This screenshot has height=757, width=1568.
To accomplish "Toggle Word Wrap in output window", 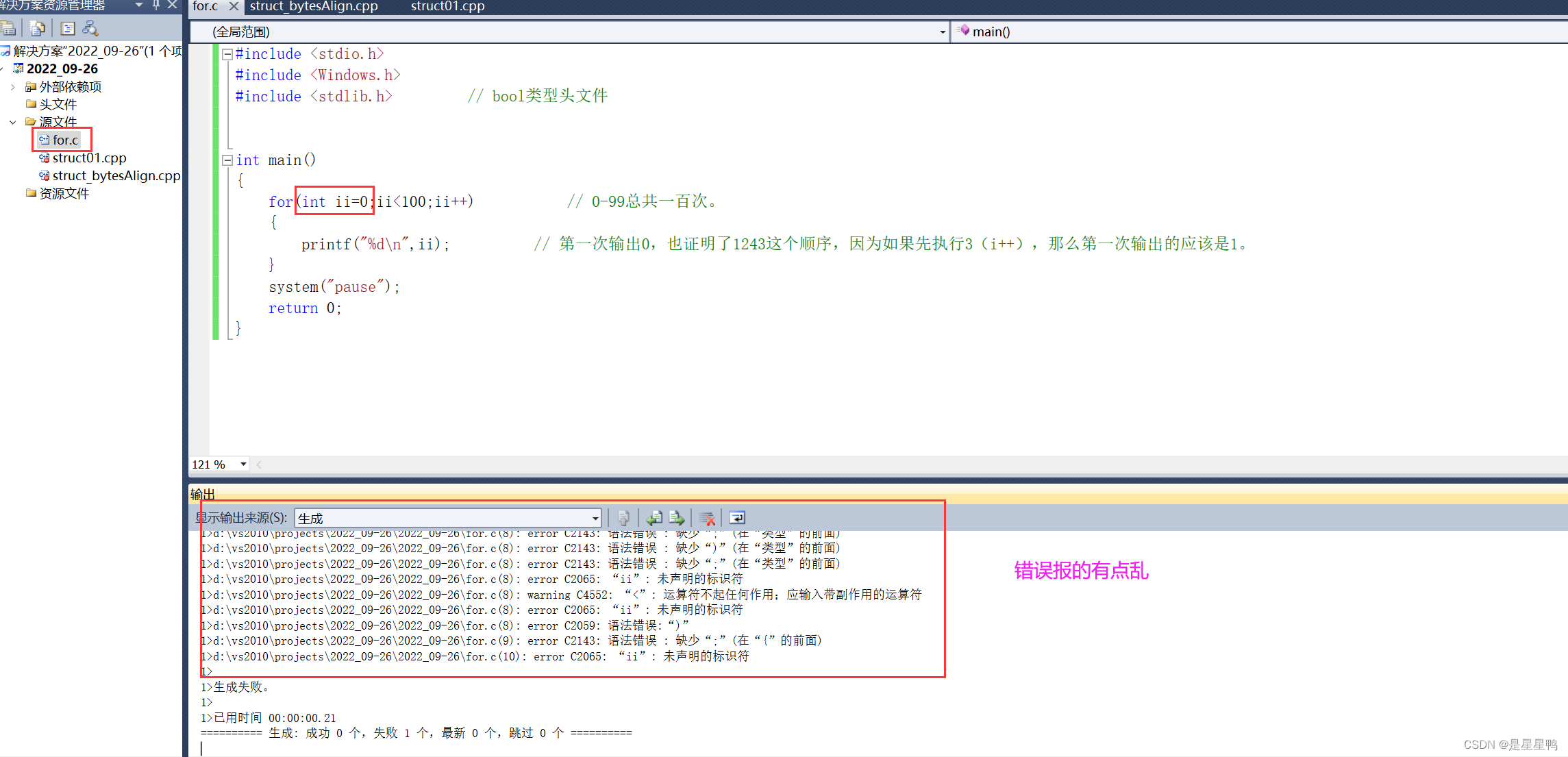I will (737, 518).
